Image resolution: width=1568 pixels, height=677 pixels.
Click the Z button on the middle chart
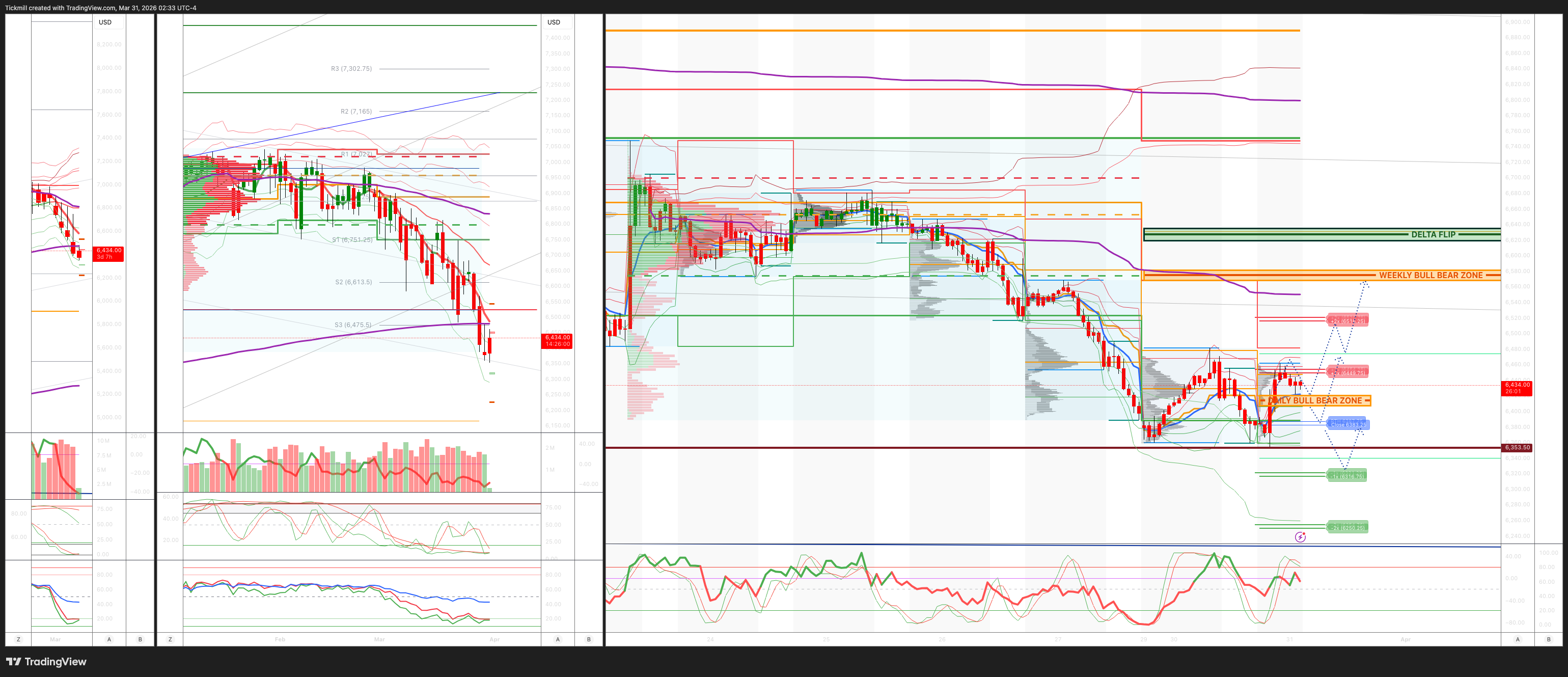[170, 639]
